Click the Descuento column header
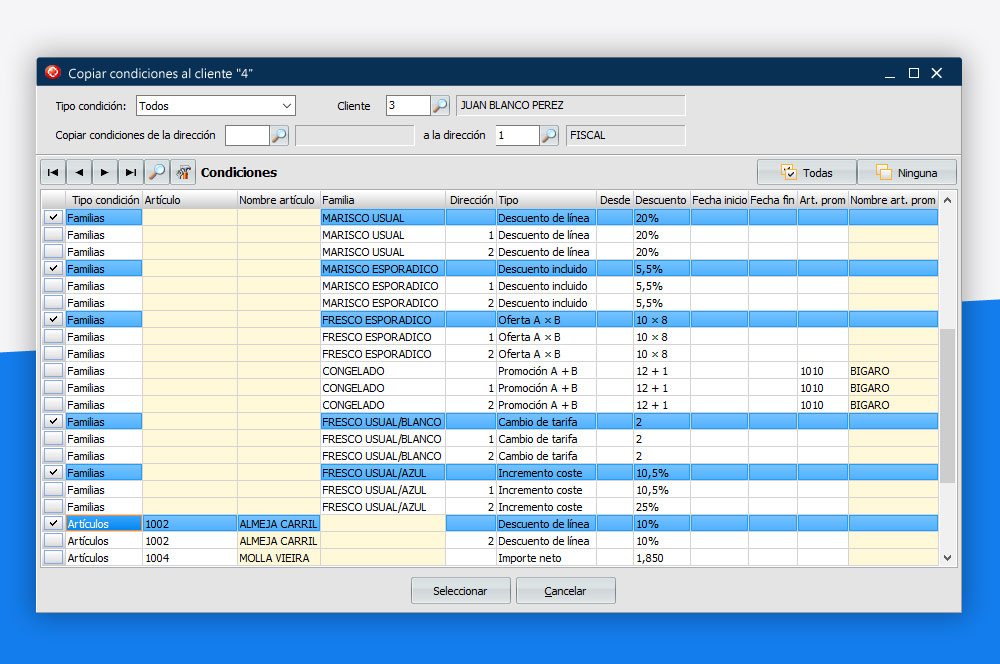The width and height of the screenshot is (1000, 664). point(660,201)
